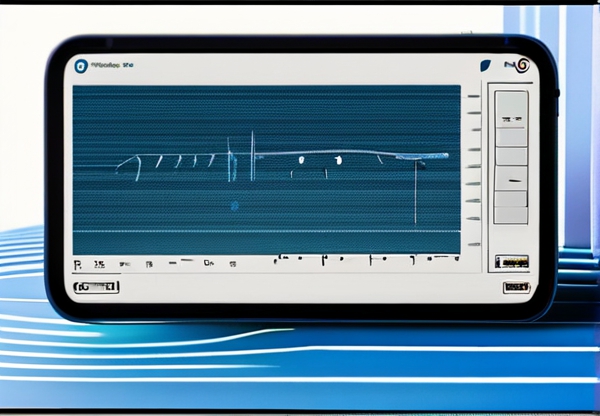The image size is (600, 416).
Task: Click the third small icon in bottom toolbar
Action: 124,264
